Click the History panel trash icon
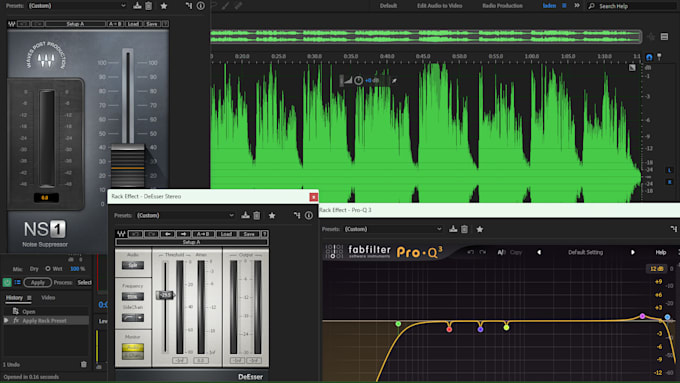 point(84,364)
